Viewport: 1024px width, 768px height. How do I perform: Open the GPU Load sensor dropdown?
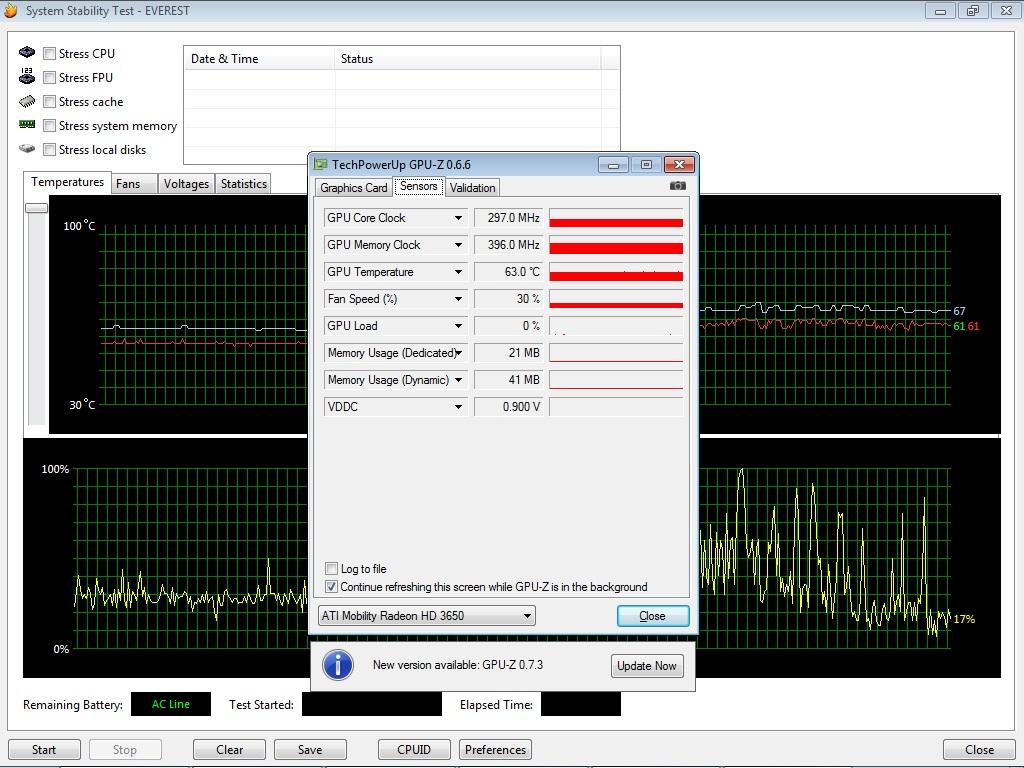pos(458,326)
